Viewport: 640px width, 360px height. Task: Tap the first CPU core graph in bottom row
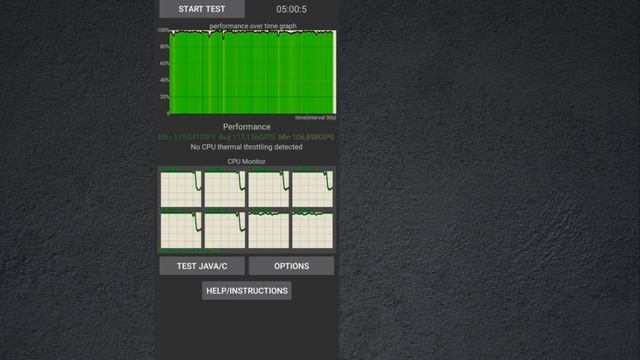pyautogui.click(x=181, y=230)
